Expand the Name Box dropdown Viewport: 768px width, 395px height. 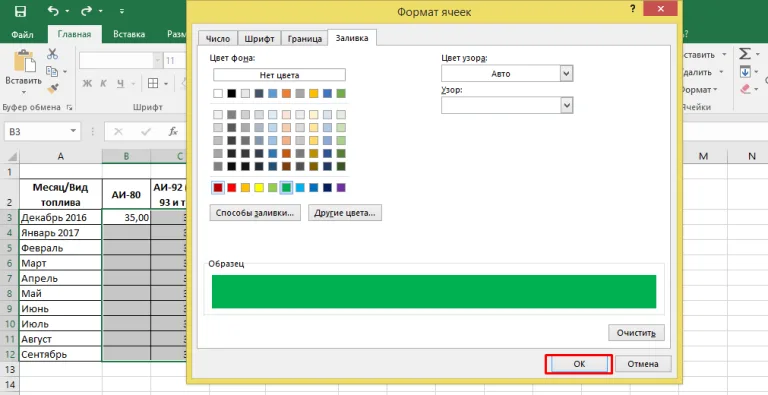tap(73, 131)
